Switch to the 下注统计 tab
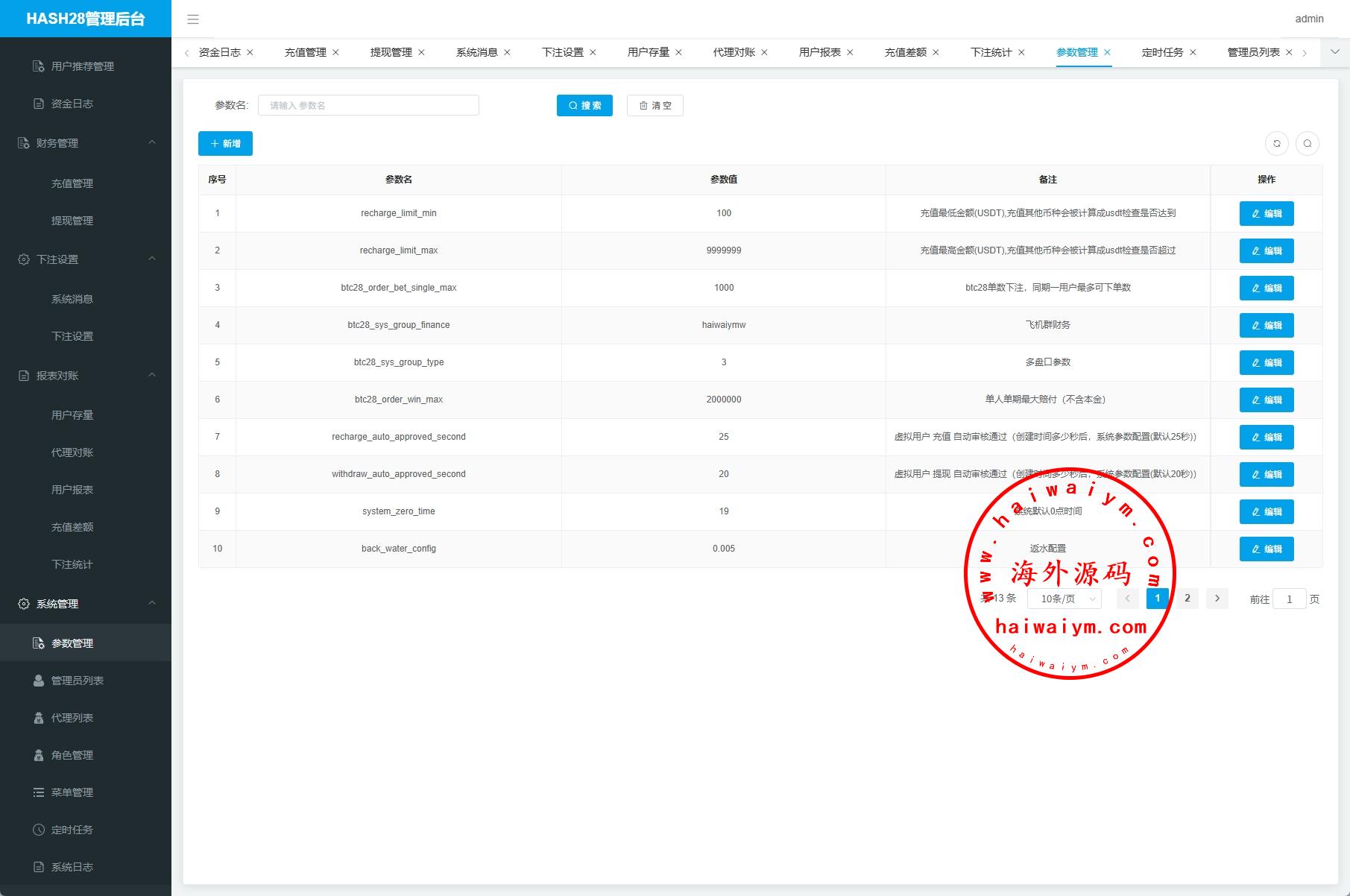The image size is (1350, 896). [991, 52]
